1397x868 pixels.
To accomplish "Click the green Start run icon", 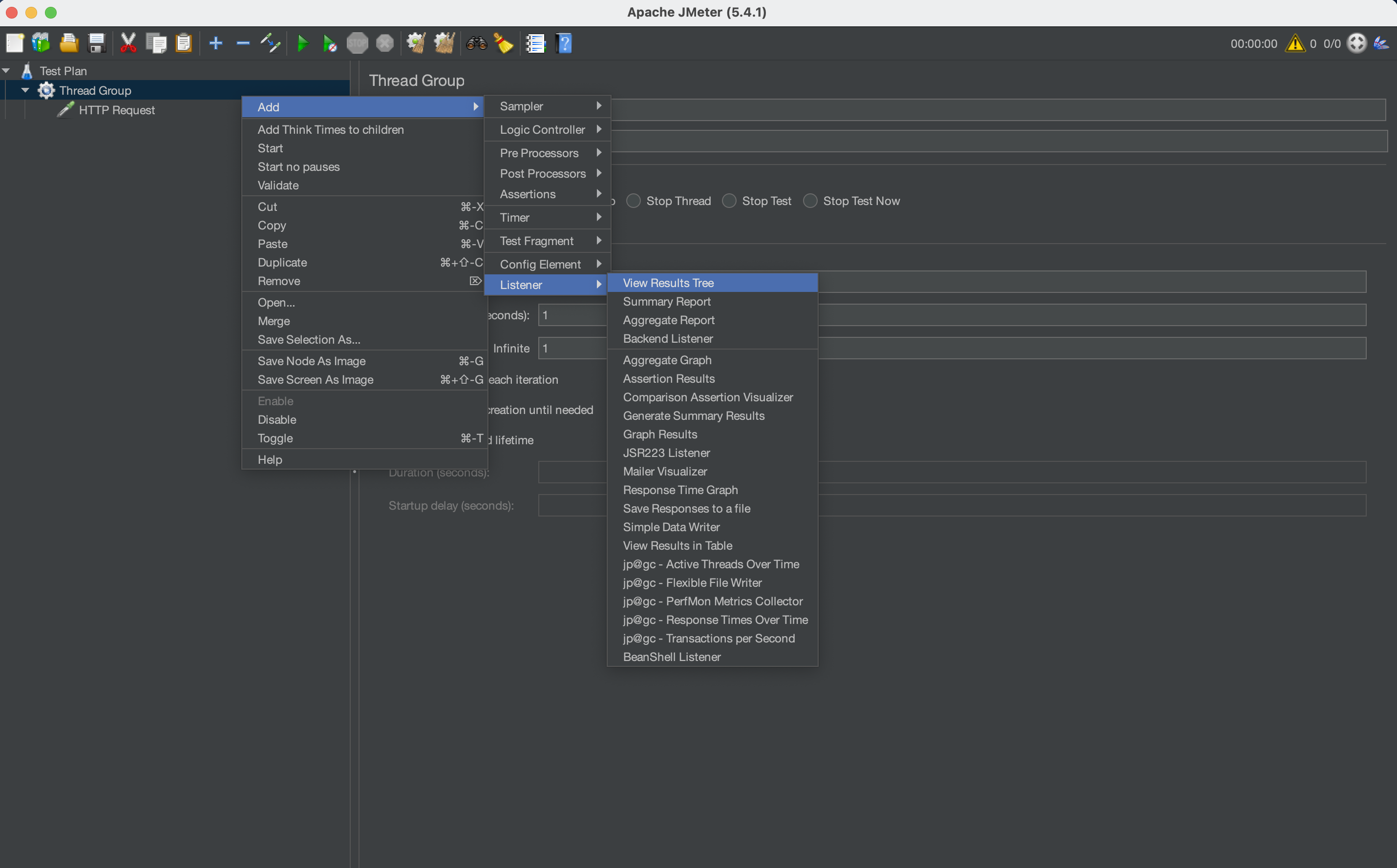I will (302, 43).
